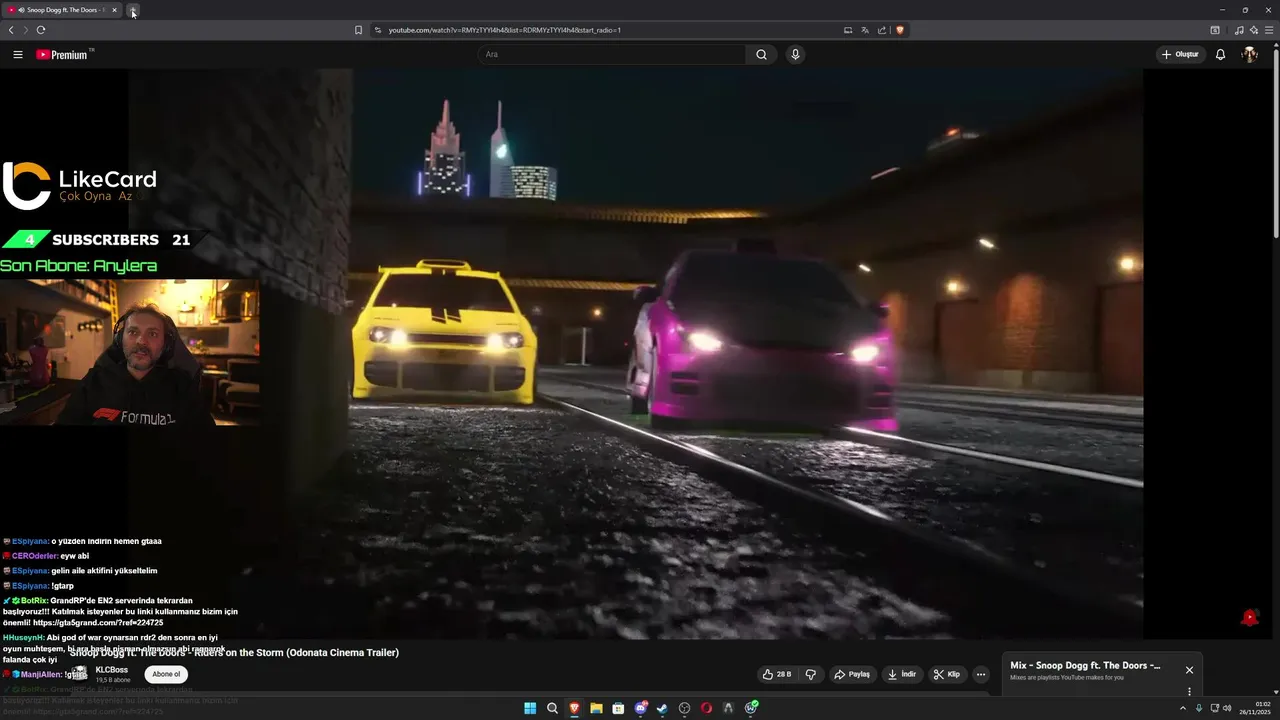Toggle the browser sidebar panel icon
The height and width of the screenshot is (720, 1280).
tap(1215, 30)
